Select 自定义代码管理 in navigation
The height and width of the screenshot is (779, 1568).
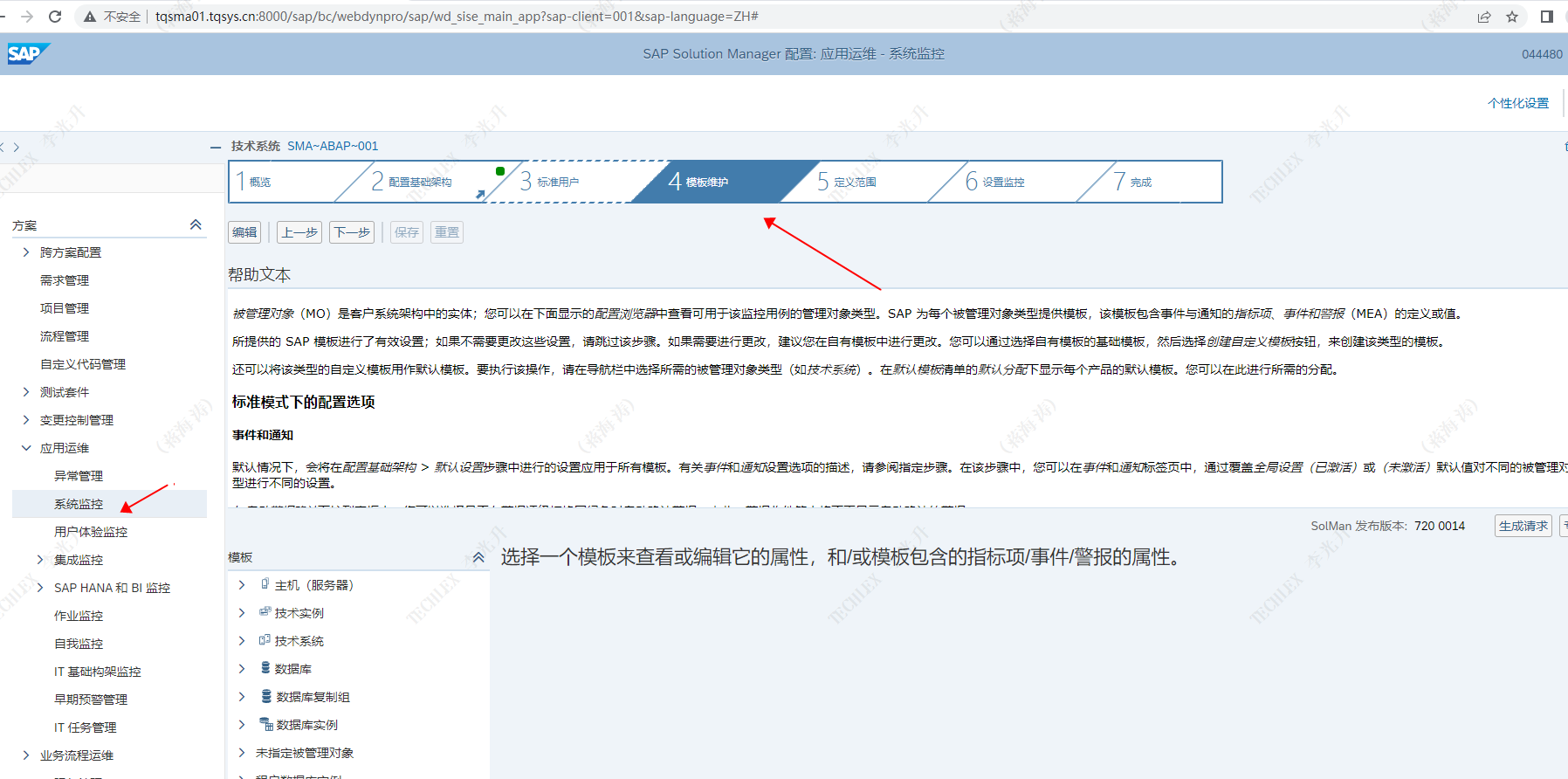point(83,364)
